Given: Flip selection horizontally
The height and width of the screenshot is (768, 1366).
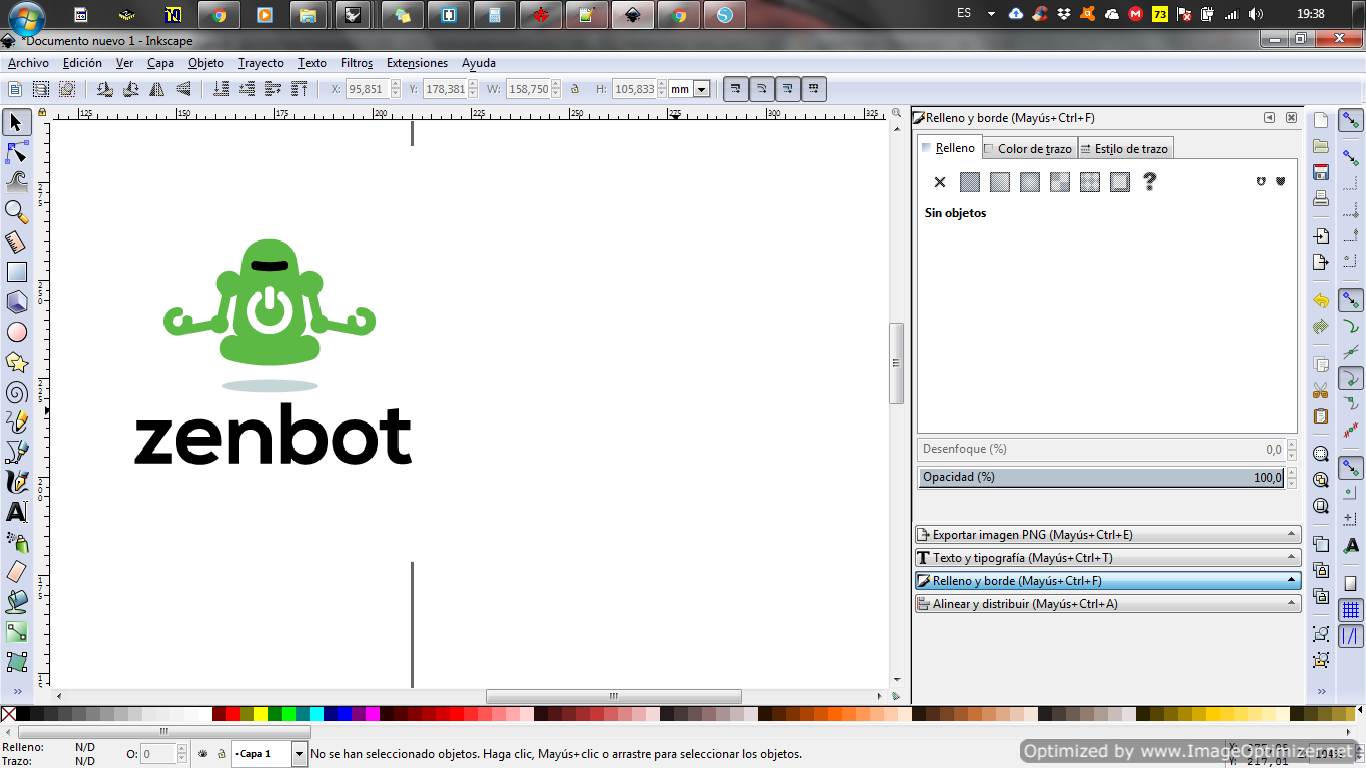Looking at the screenshot, I should (x=157, y=89).
